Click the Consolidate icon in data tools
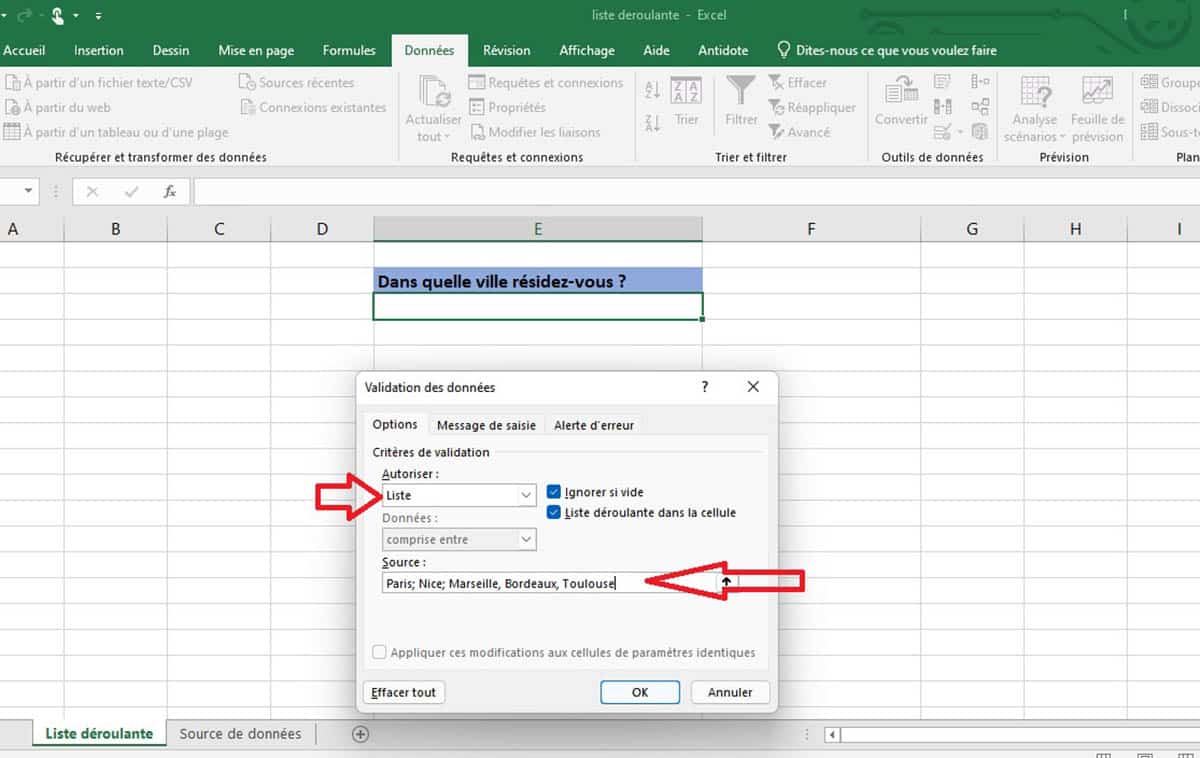Image resolution: width=1200 pixels, height=758 pixels. 980,83
